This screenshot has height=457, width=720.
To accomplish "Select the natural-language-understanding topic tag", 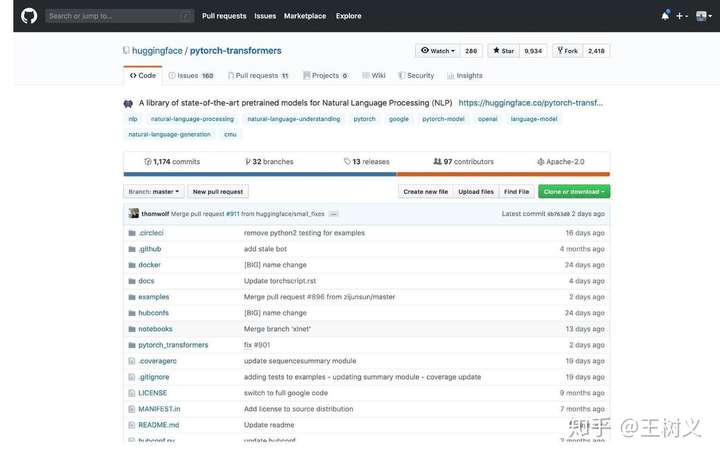I will click(293, 119).
